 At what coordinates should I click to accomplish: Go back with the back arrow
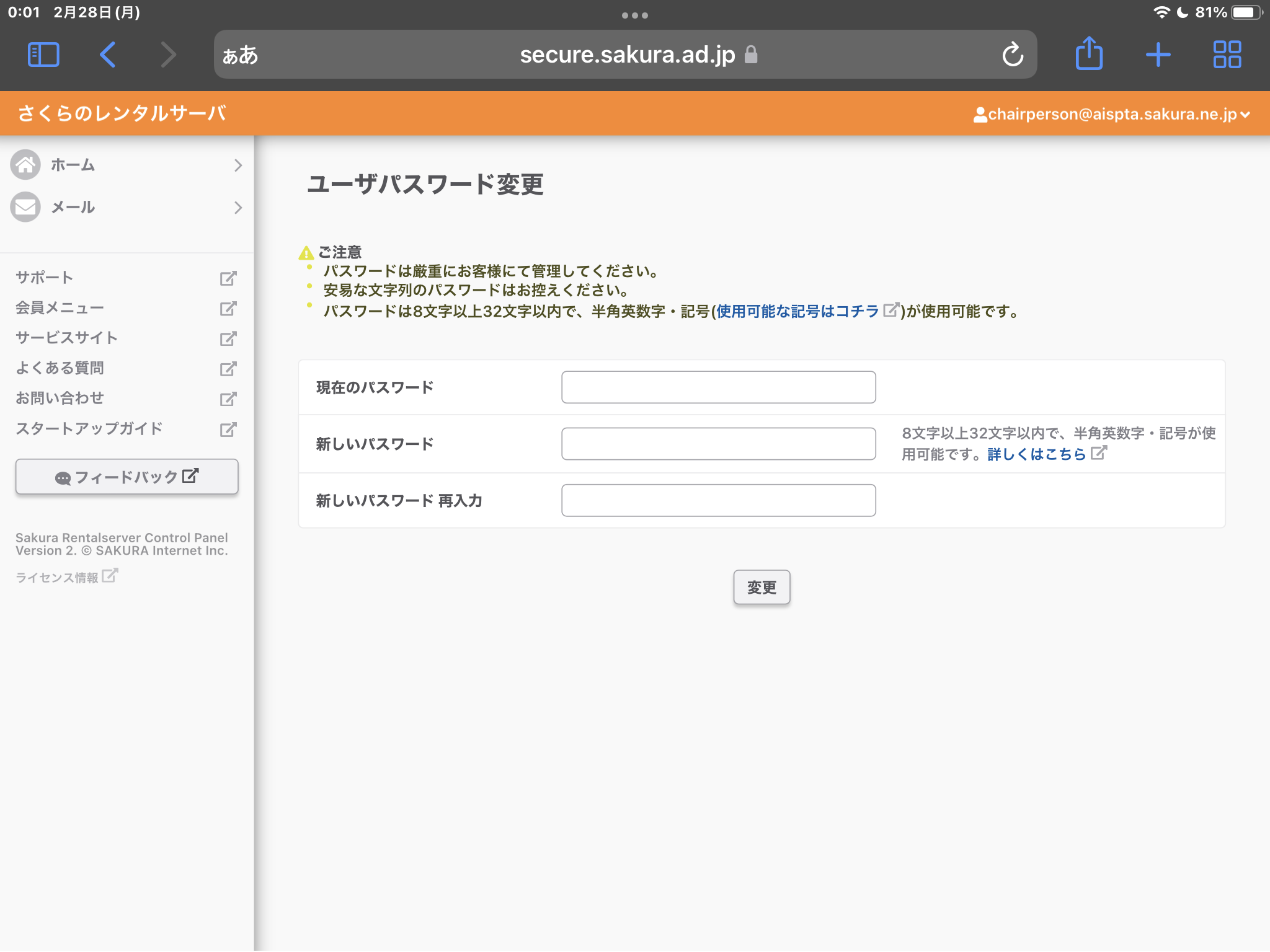tap(108, 55)
